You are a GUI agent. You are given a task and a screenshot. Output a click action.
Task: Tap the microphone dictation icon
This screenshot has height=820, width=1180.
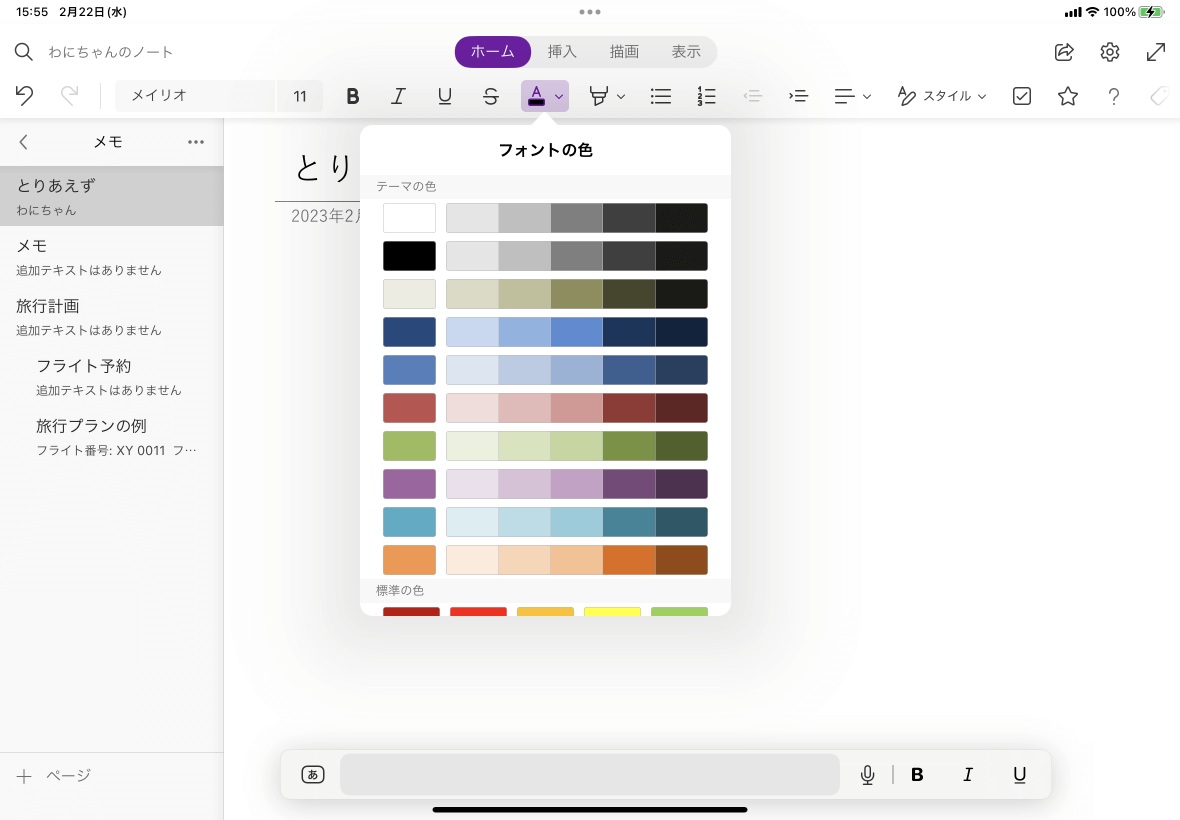point(867,775)
